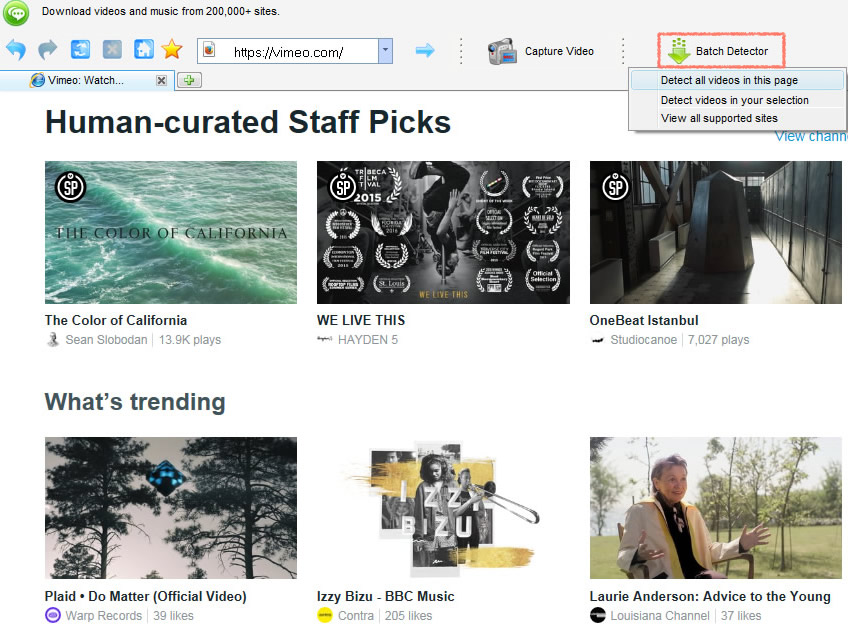Stop loading with the gray X icon
Screen dimensions: 848x627
tap(112, 50)
